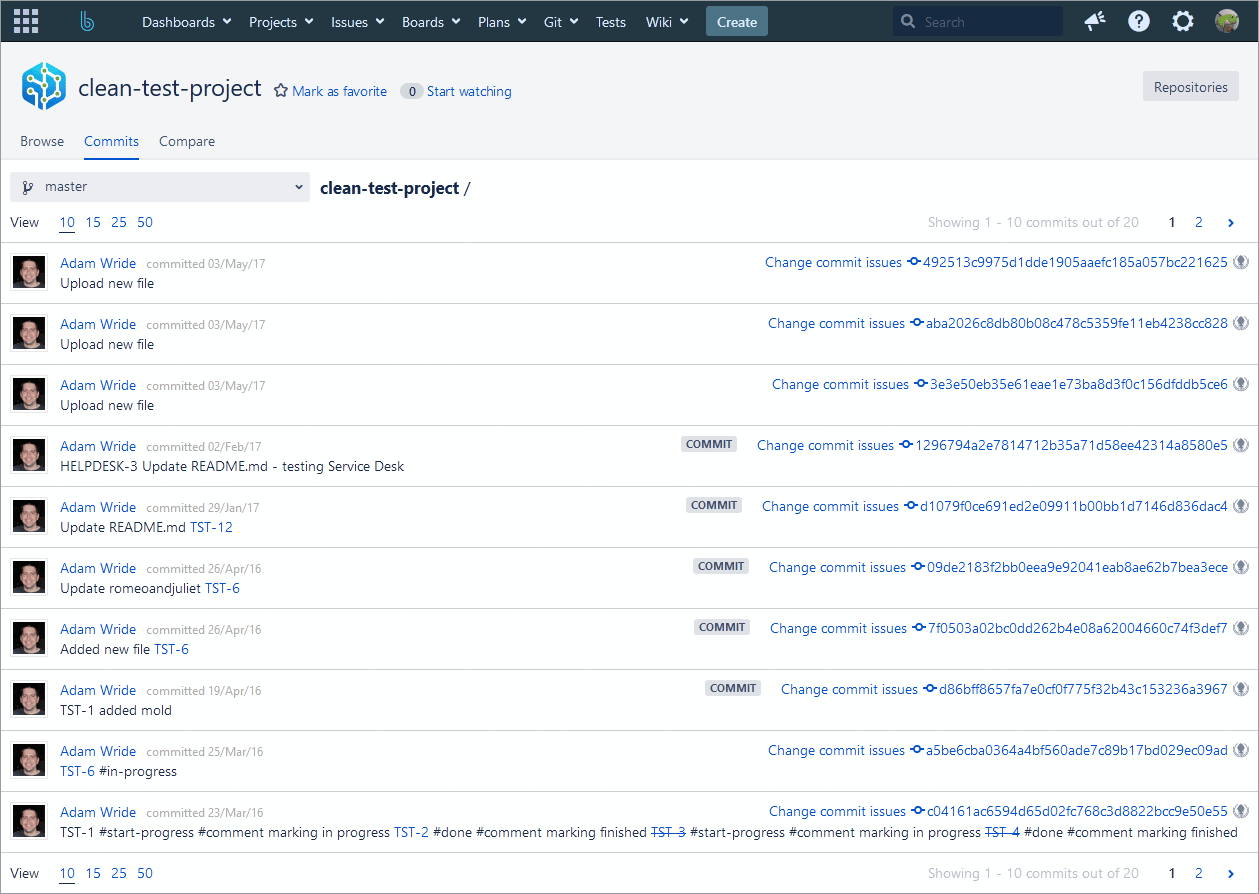
Task: Click the Bamboo logo in the navigation bar
Action: [86, 20]
